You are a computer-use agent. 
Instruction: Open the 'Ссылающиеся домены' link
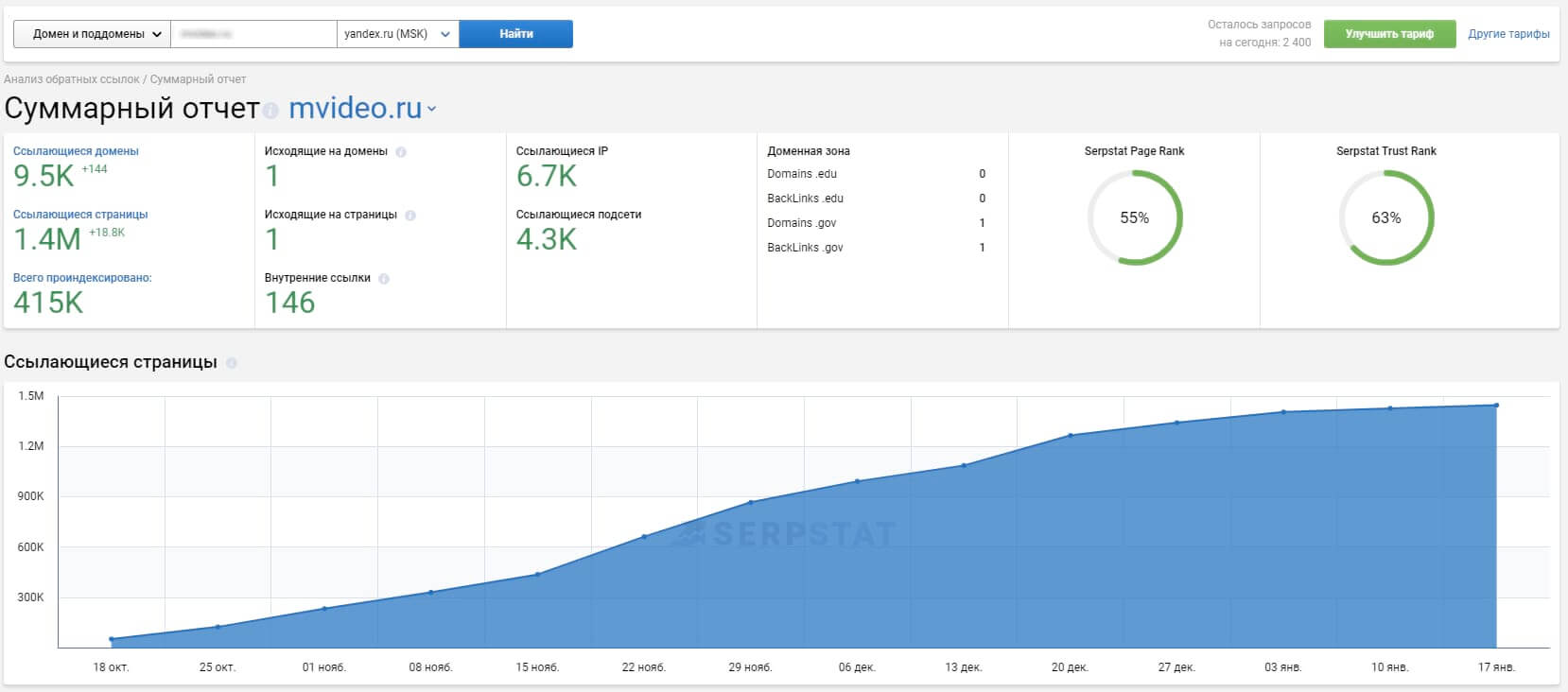[x=76, y=151]
